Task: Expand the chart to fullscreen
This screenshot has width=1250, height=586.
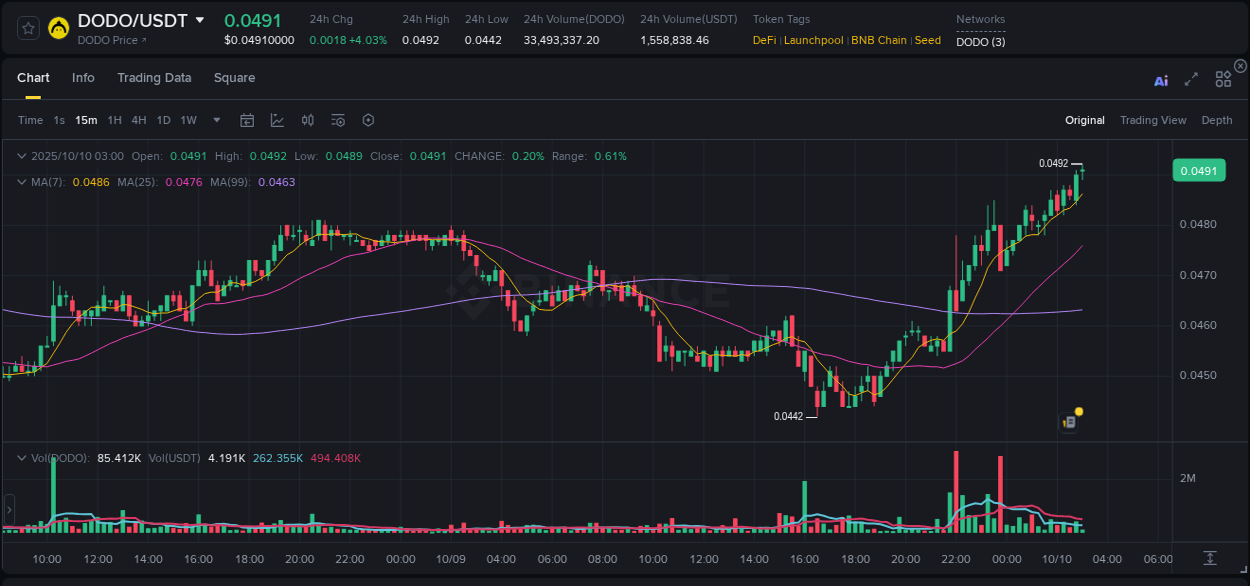Action: pyautogui.click(x=1191, y=81)
